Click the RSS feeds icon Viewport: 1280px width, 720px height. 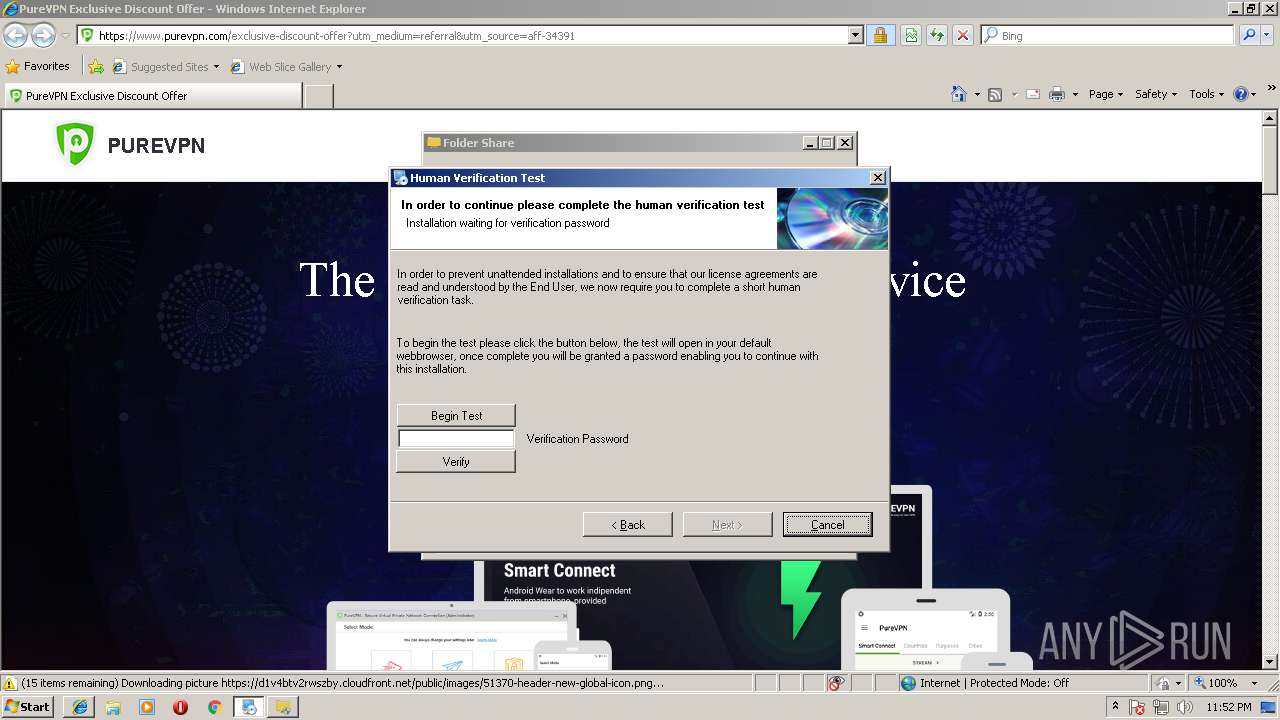pos(995,94)
